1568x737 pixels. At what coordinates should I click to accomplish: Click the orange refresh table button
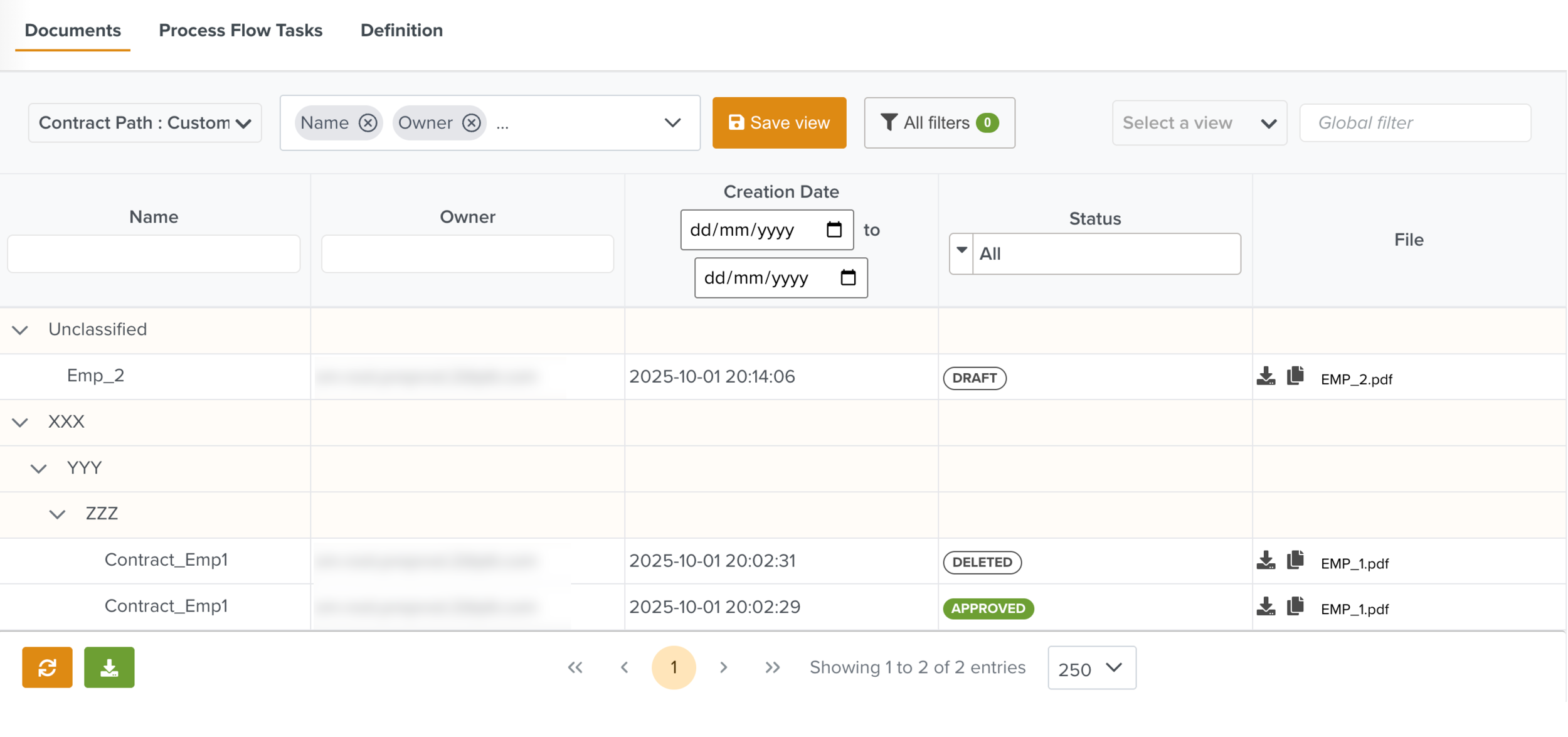pyautogui.click(x=47, y=667)
